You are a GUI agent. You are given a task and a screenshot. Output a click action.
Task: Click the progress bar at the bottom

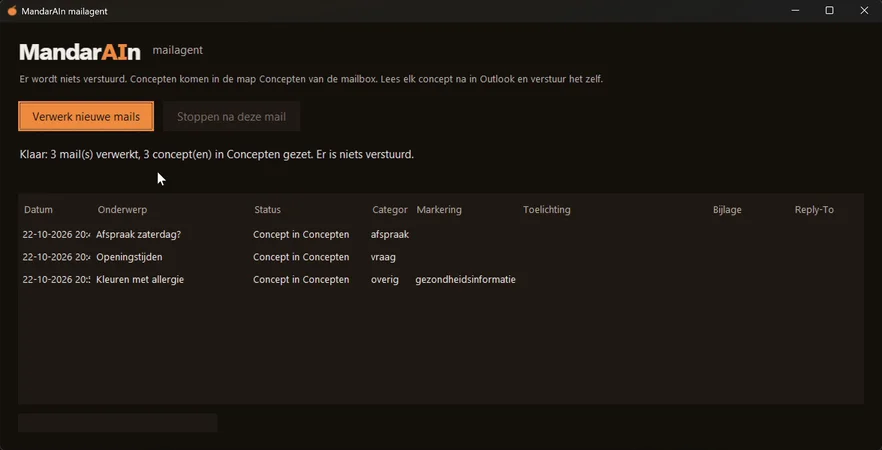[118, 423]
